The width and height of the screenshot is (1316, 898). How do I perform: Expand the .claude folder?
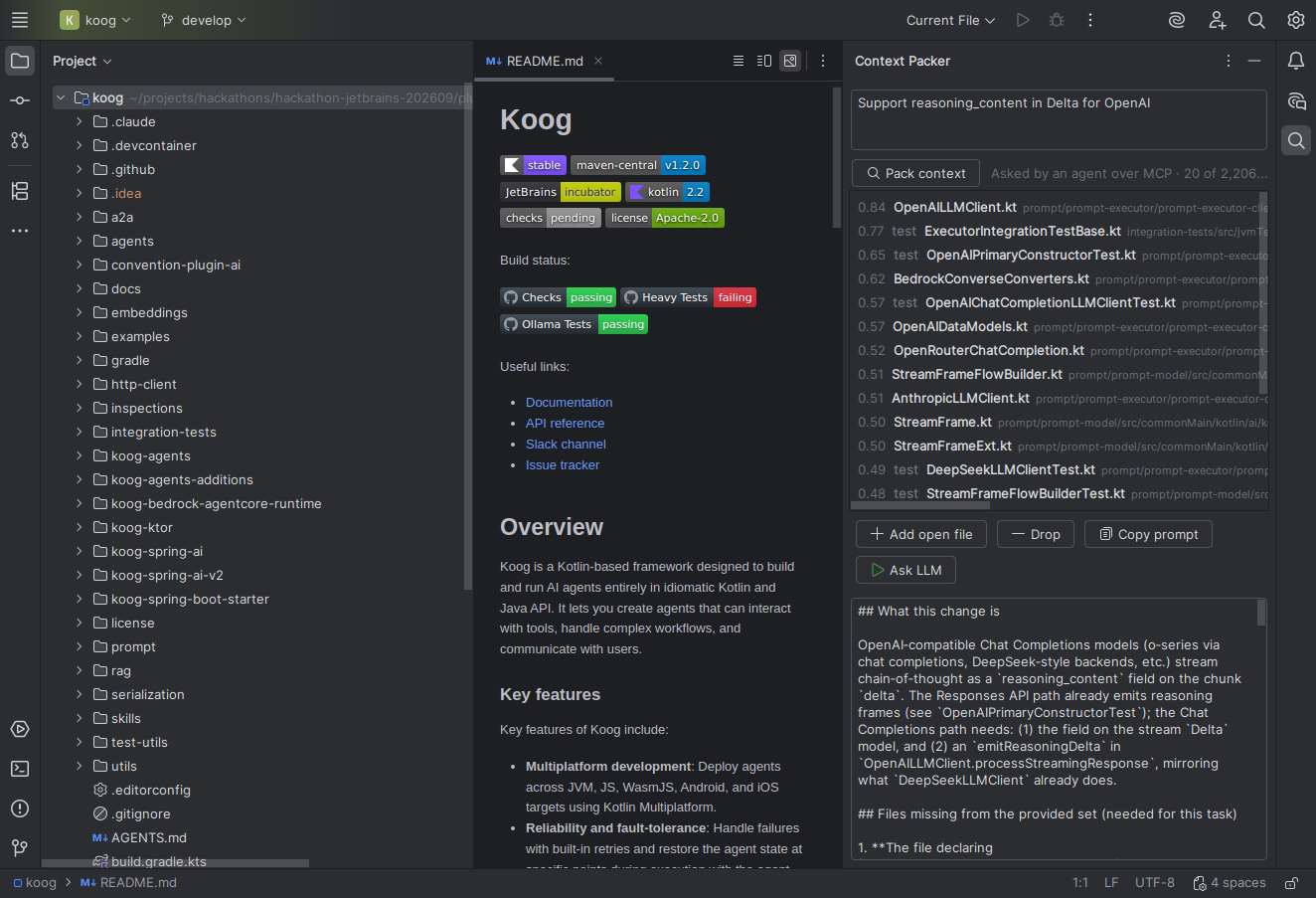click(x=80, y=121)
